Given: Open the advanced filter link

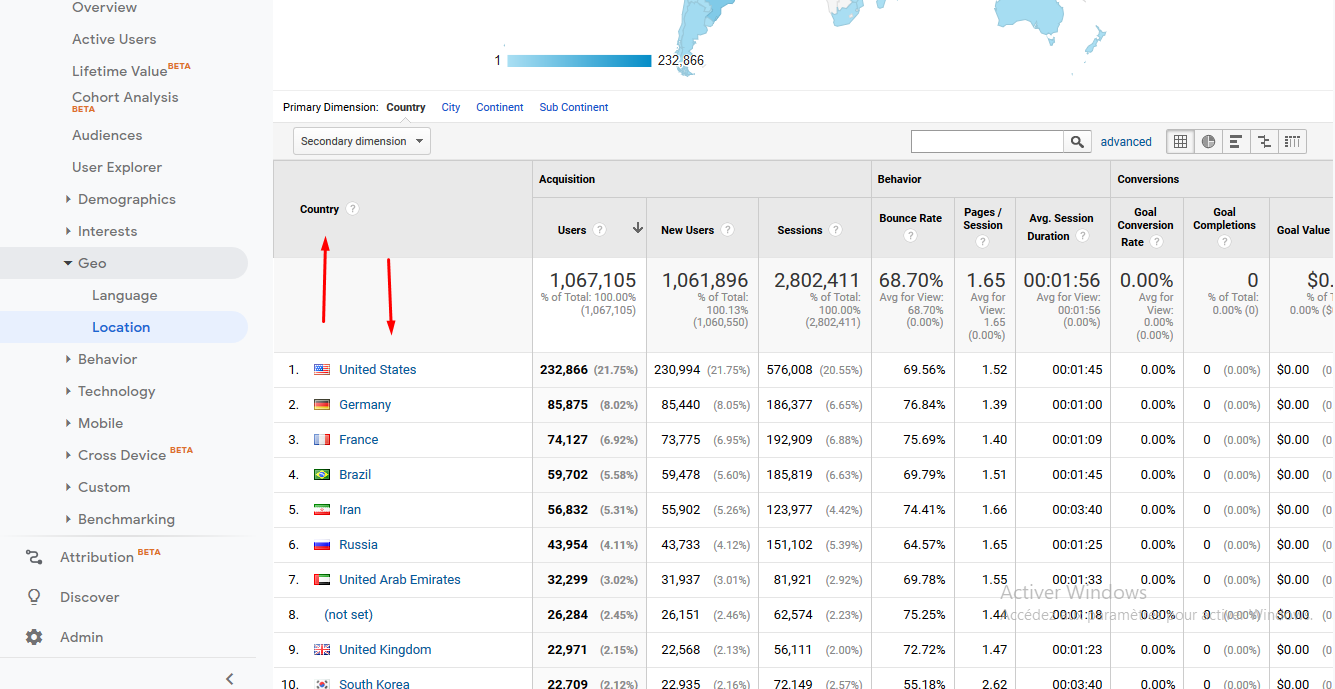Looking at the screenshot, I should 1126,141.
